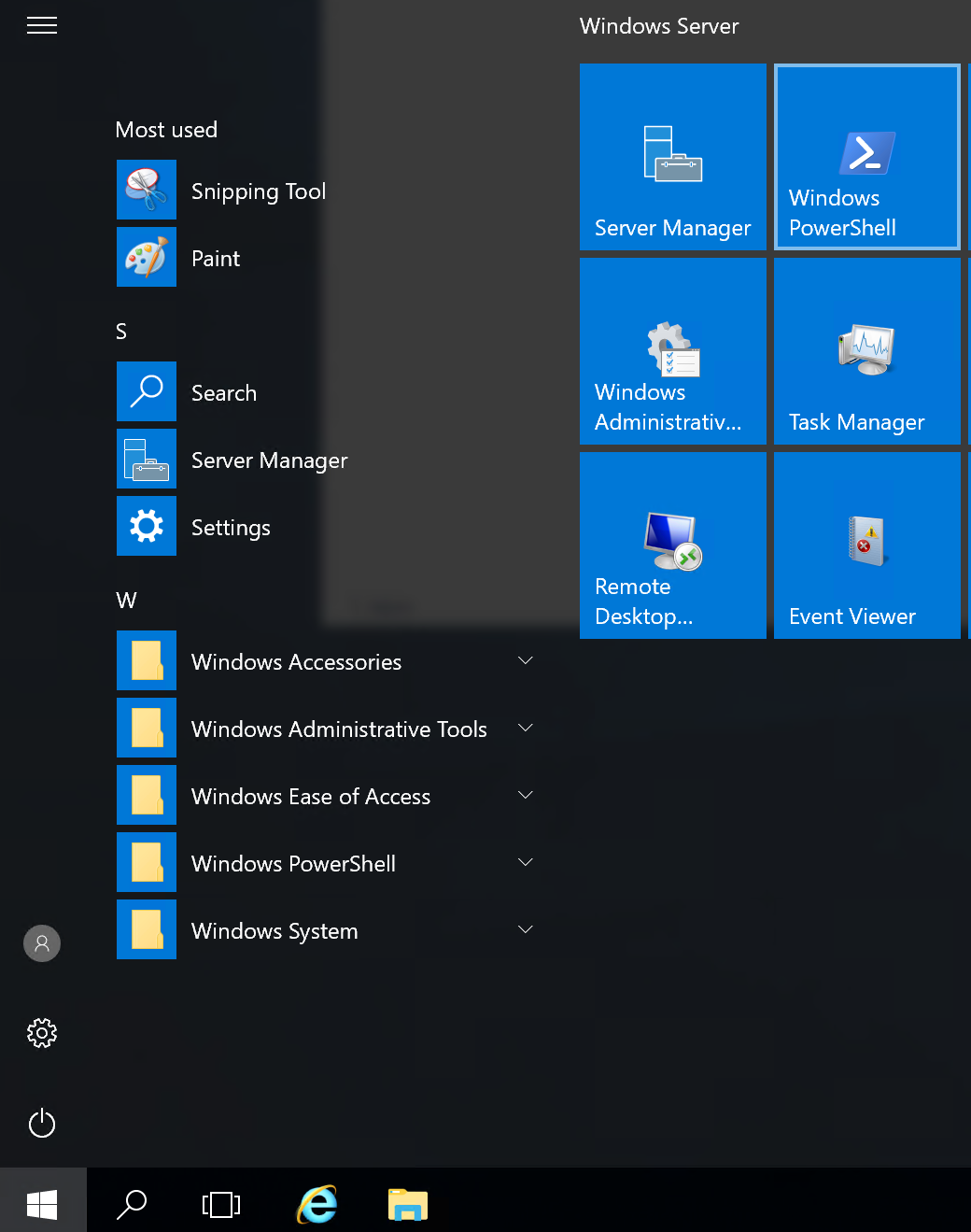Open the Power options button
The width and height of the screenshot is (971, 1232).
[42, 1123]
